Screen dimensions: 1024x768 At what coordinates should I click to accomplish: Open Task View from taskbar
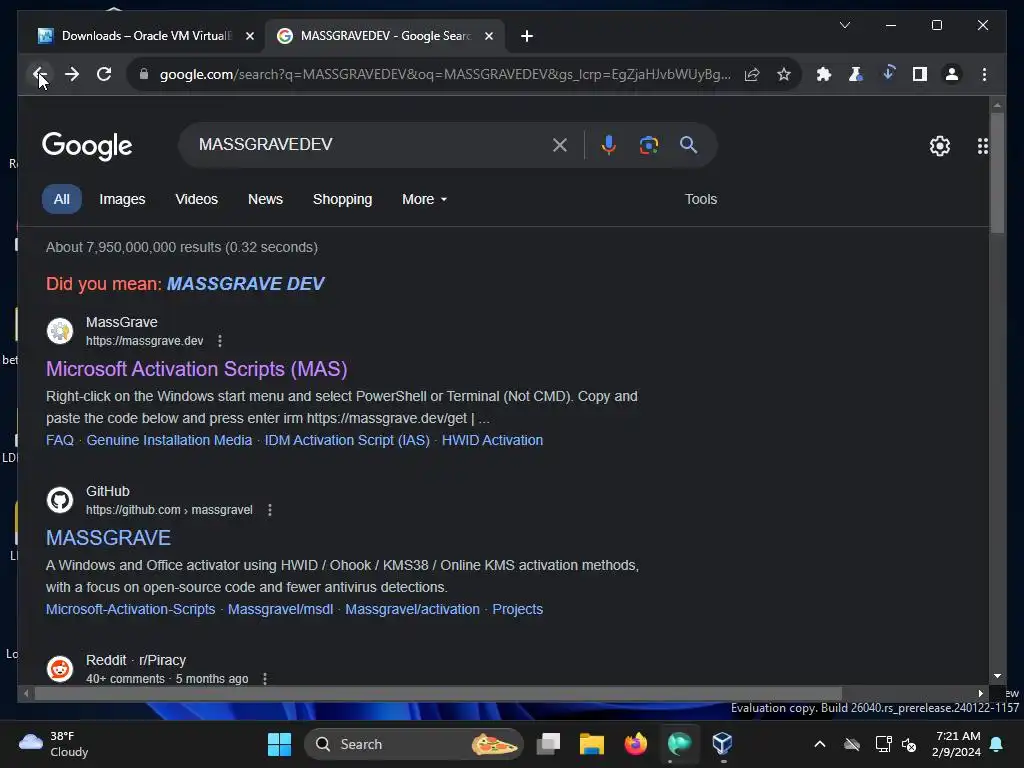pyautogui.click(x=549, y=744)
